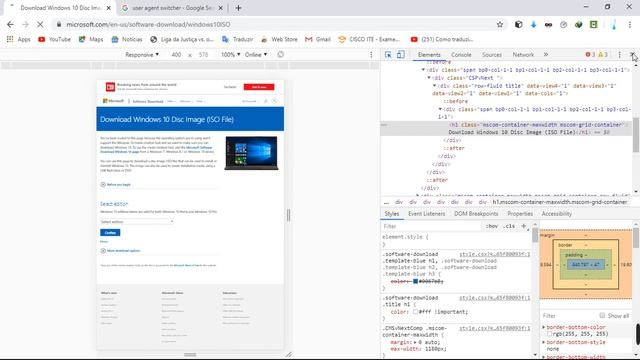Click the rgb(255, 255, 255) computed swatch
This screenshot has height=360, width=640.
tap(549, 334)
